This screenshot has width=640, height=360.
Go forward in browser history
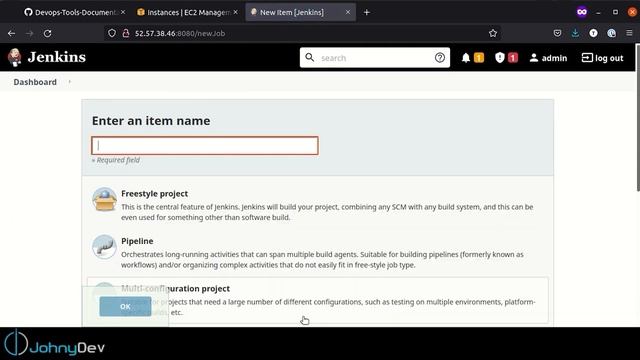pyautogui.click(x=29, y=33)
